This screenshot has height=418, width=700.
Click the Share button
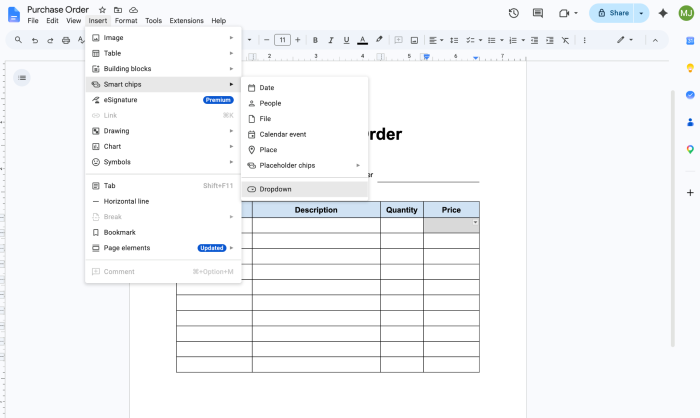click(x=612, y=13)
